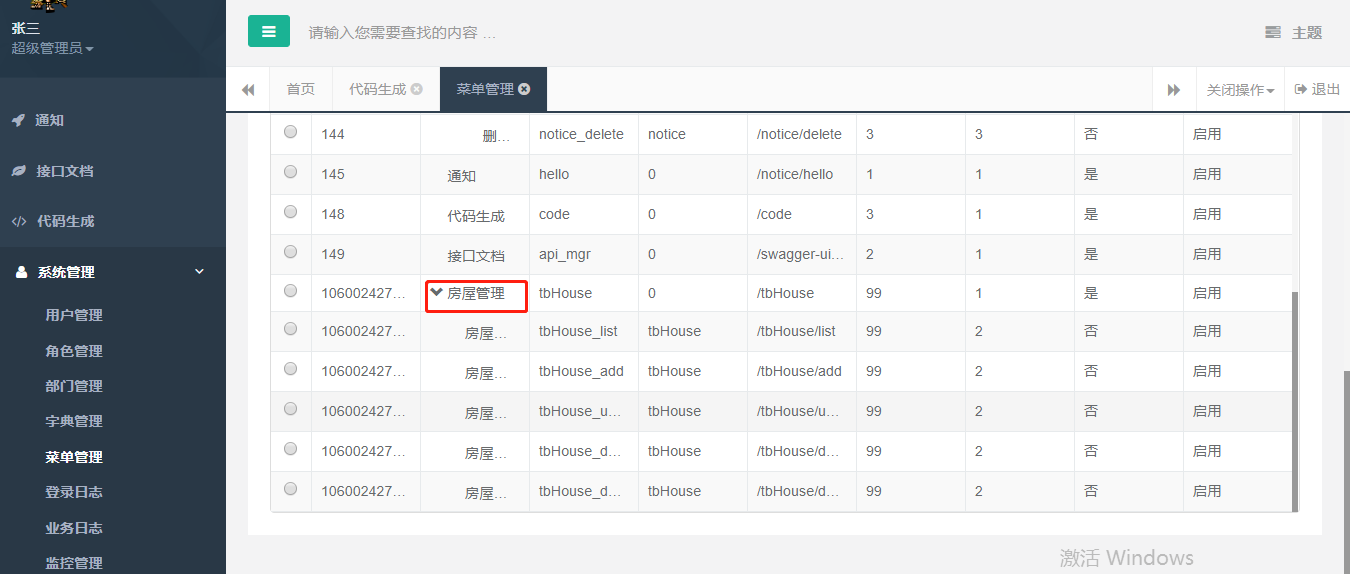Image resolution: width=1350 pixels, height=574 pixels.
Task: Click the 退出 logout link
Action: coord(1317,89)
